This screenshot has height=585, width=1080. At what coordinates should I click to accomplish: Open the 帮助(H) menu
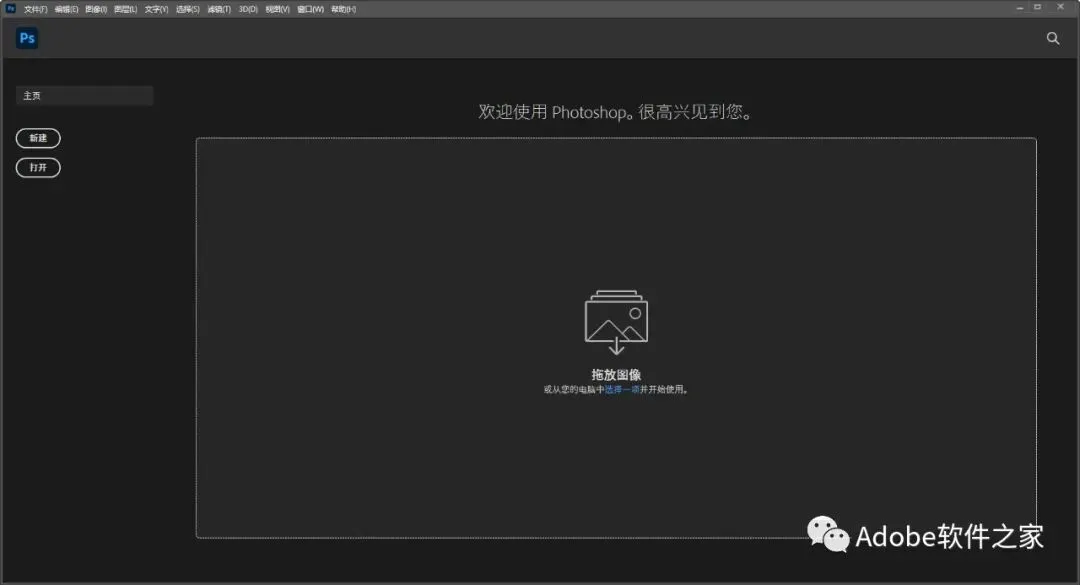point(344,9)
